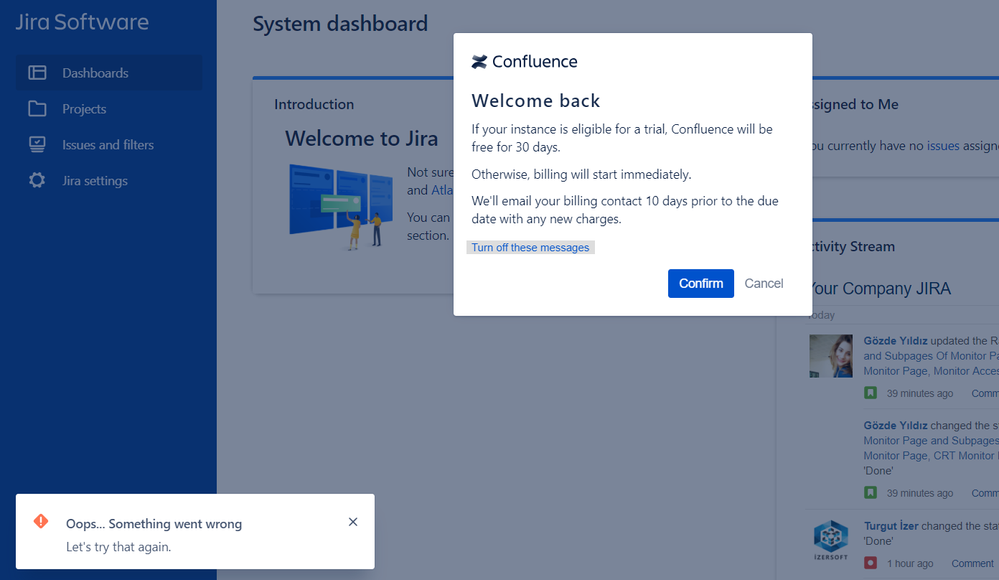
Task: Click the Dashboards icon in sidebar
Action: [x=37, y=73]
